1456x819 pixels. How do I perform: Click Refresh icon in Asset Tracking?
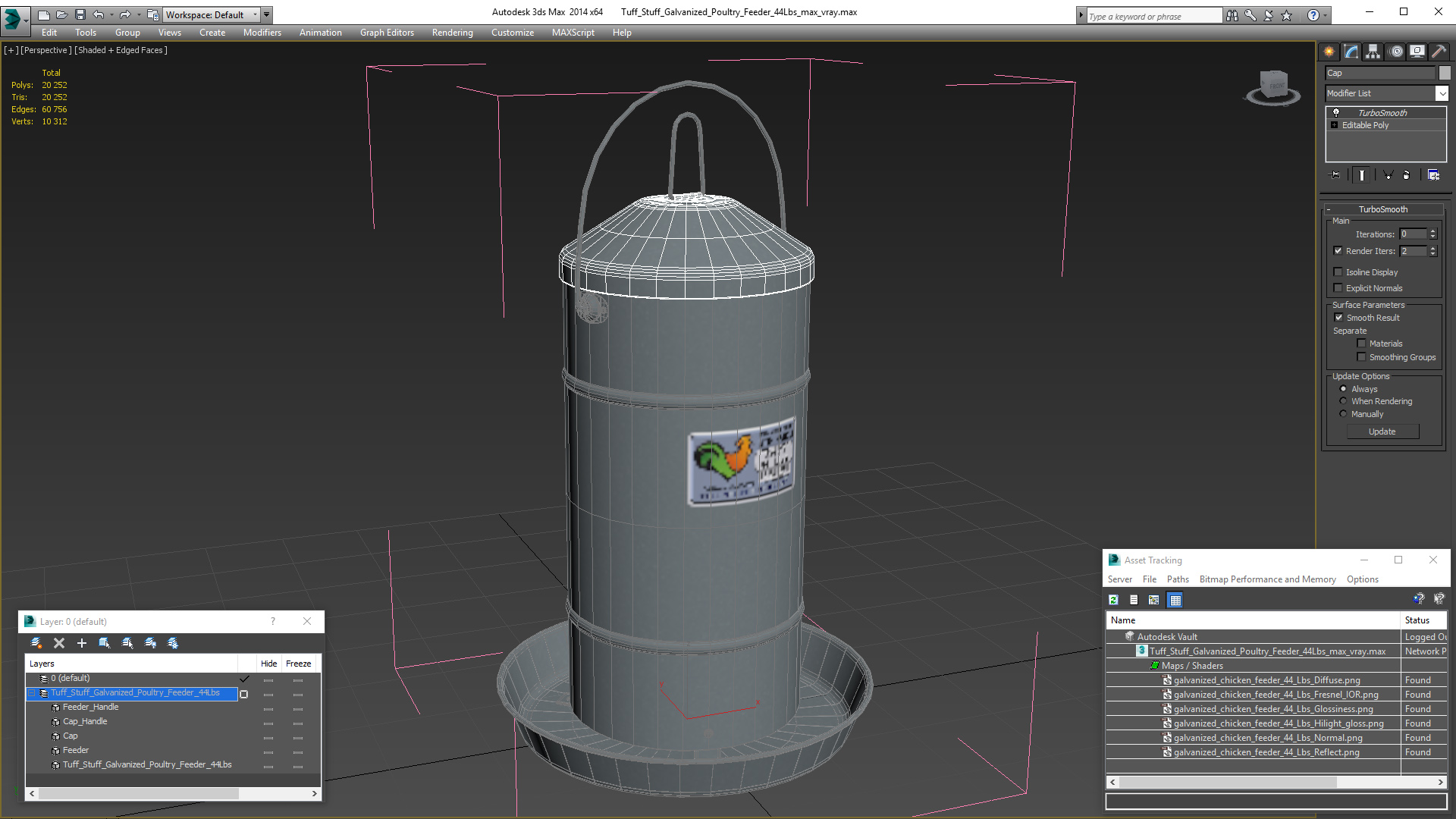coord(1113,600)
